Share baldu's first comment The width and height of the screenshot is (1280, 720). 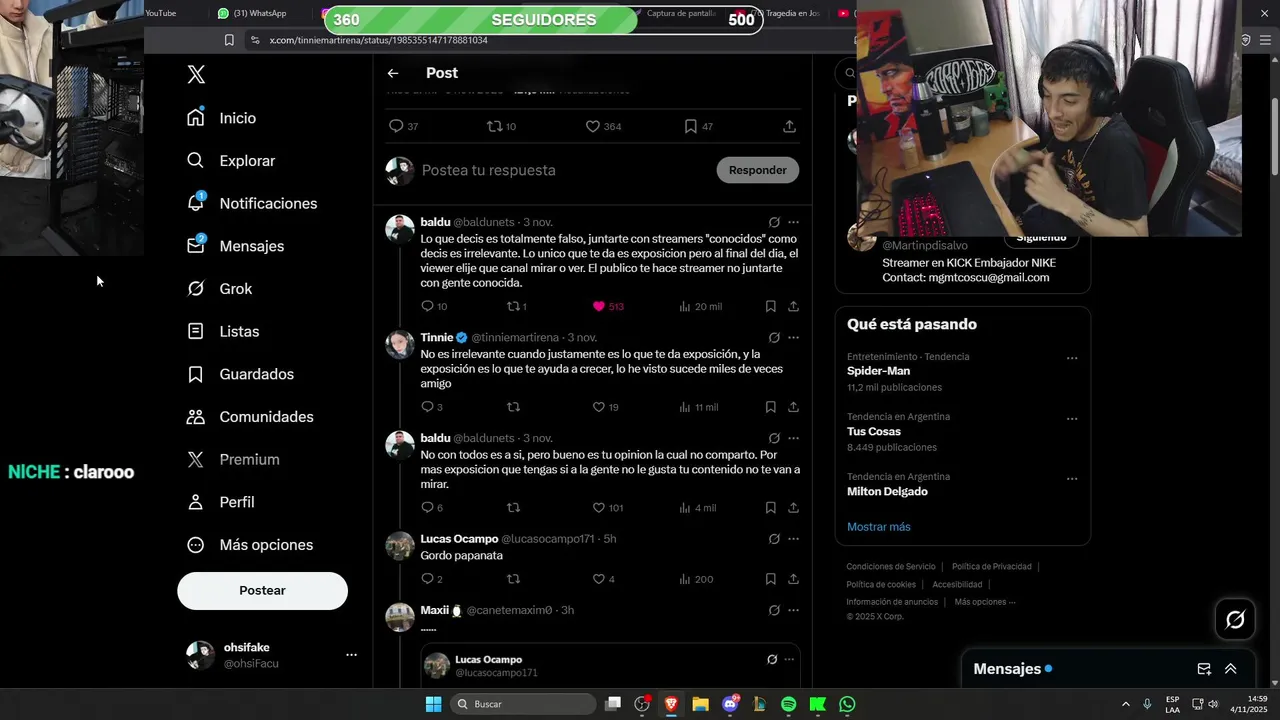(793, 306)
